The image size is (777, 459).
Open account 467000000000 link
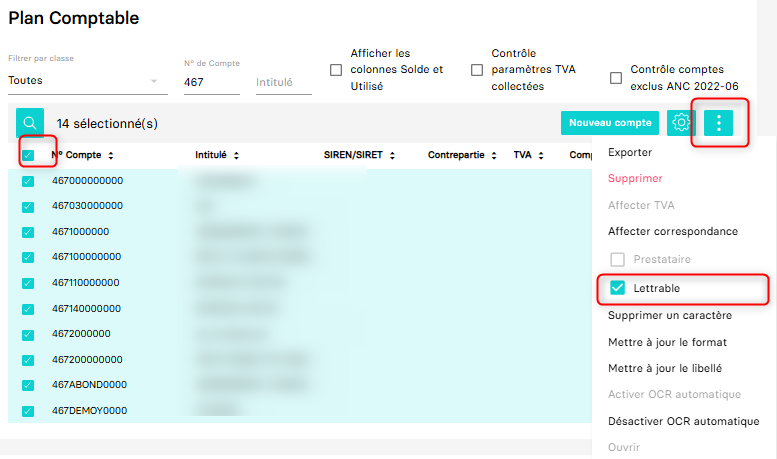tap(87, 181)
